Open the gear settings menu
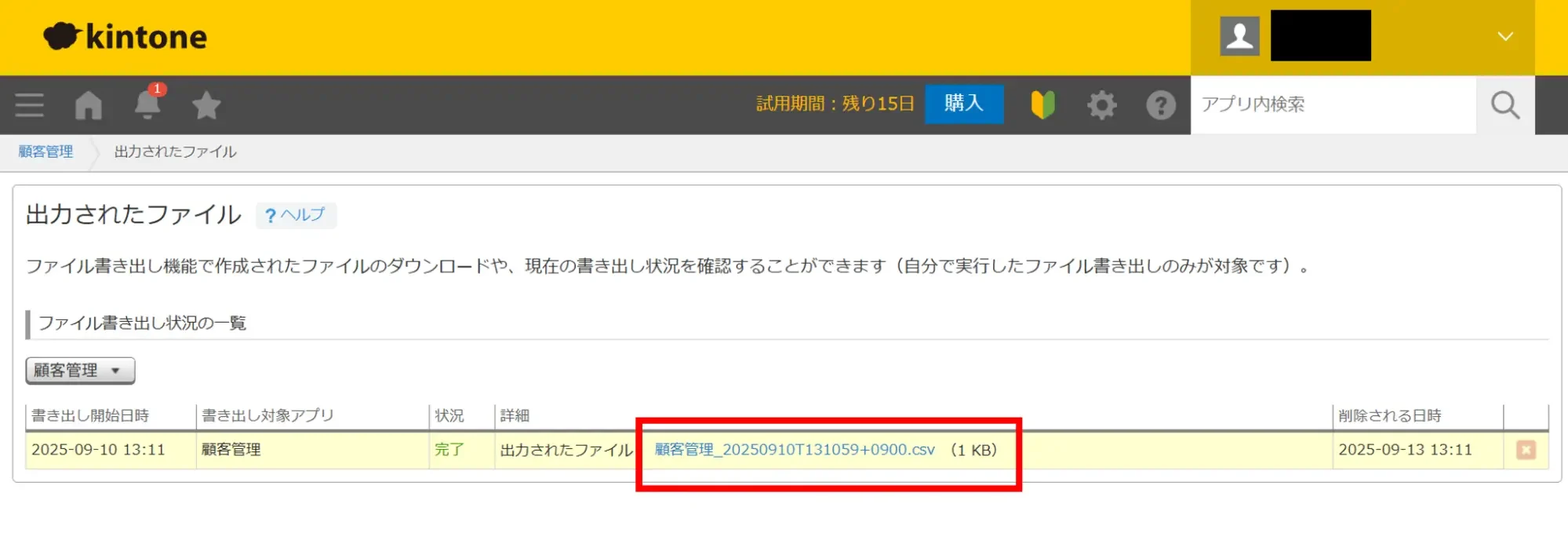This screenshot has height=551, width=1568. pos(1101,105)
